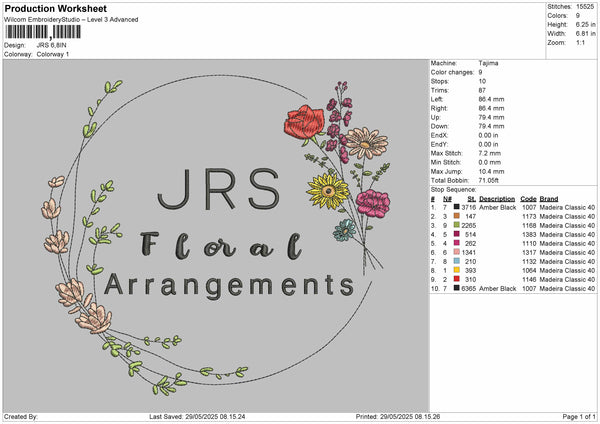Viewport: 600px width, 424px height.
Task: Select the black swatch for stop 1
Action: click(457, 206)
